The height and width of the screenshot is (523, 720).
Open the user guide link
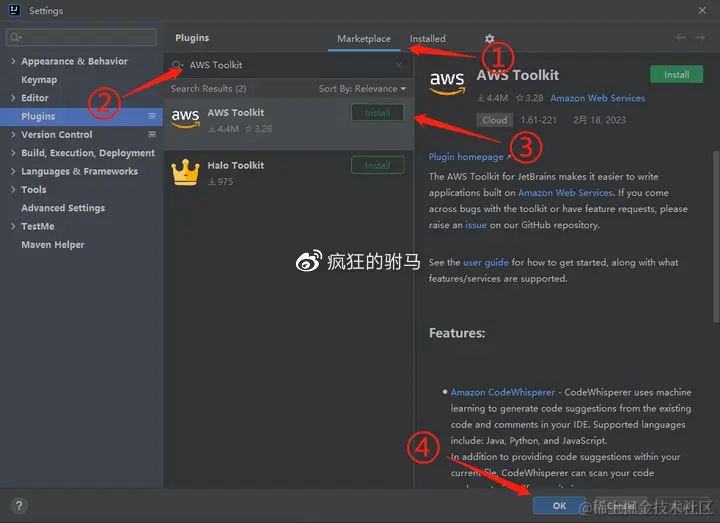(486, 263)
